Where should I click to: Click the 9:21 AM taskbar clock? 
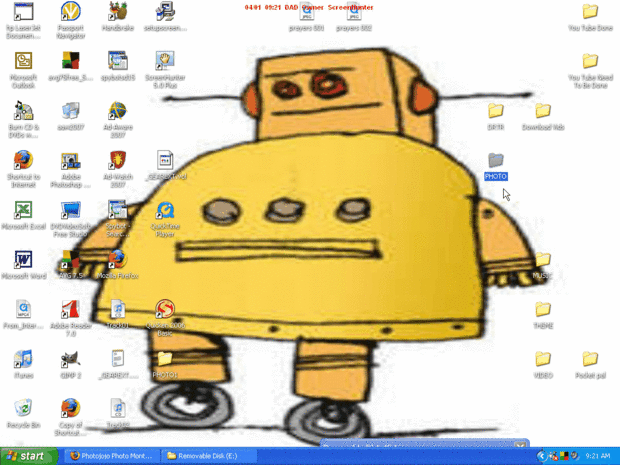[597, 456]
